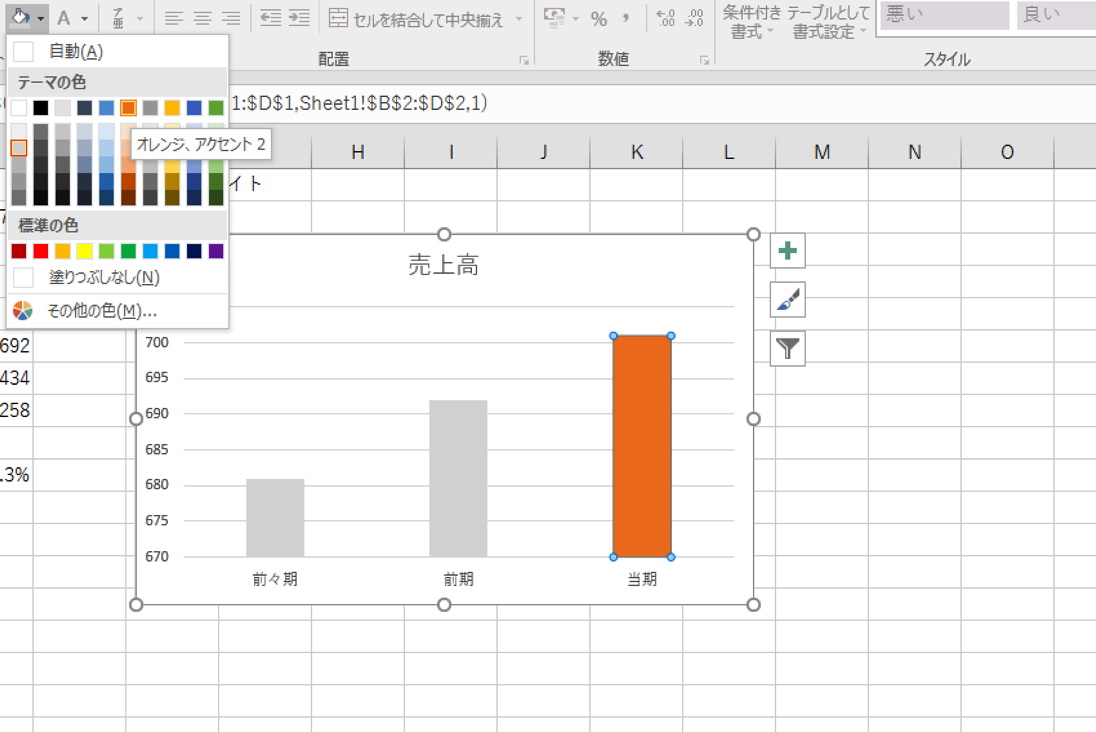
Task: Select the orange 当期 bar
Action: coord(642,447)
